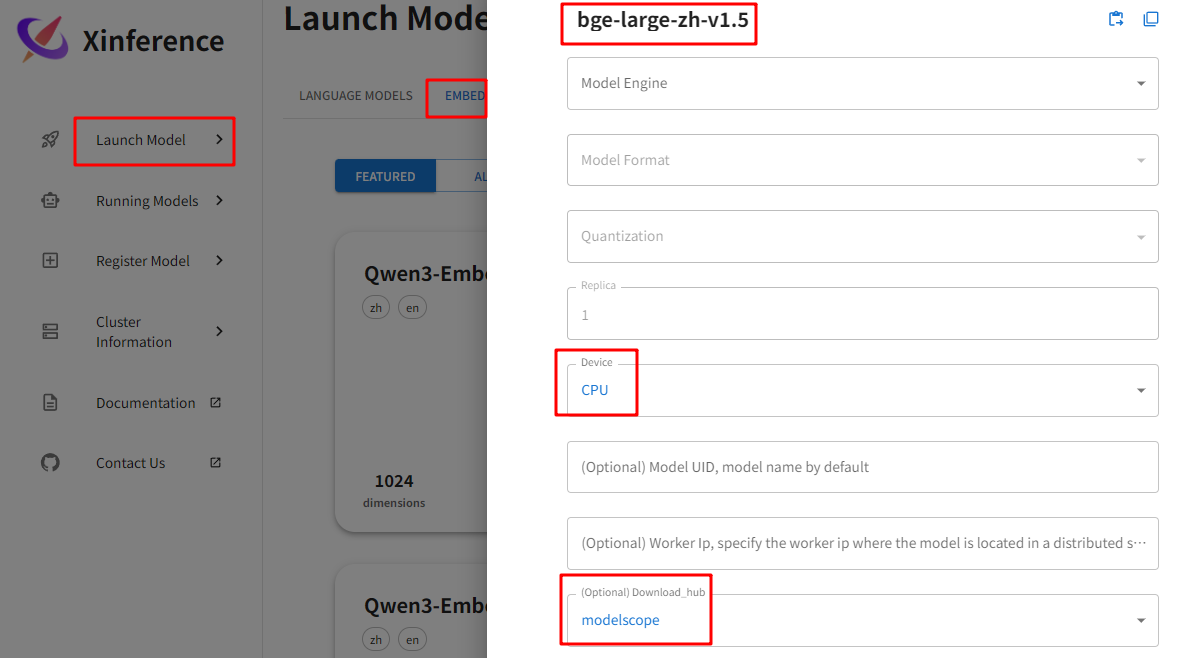Switch to the Language Models tab
This screenshot has height=658, width=1180.
click(x=355, y=96)
